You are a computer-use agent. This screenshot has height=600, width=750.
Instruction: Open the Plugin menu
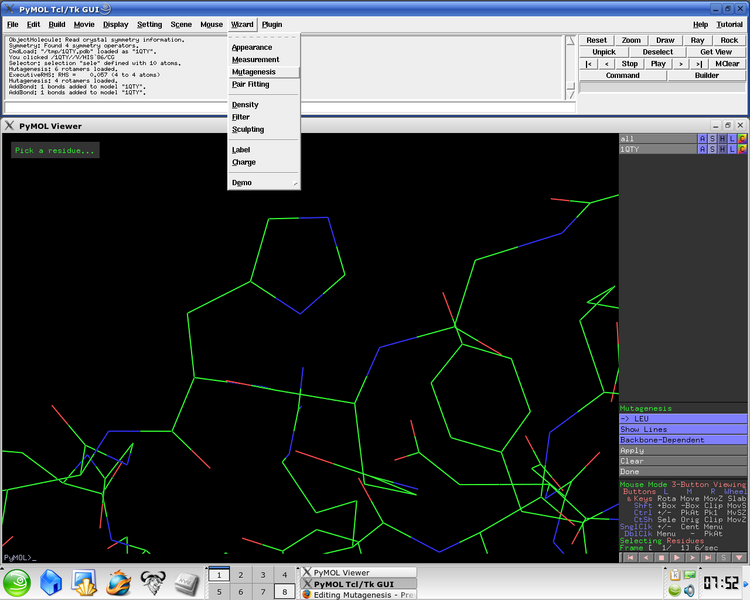point(272,24)
